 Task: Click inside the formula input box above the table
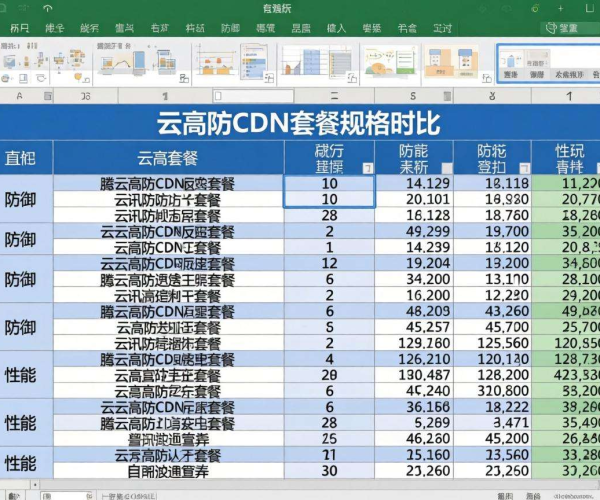click(x=253, y=96)
